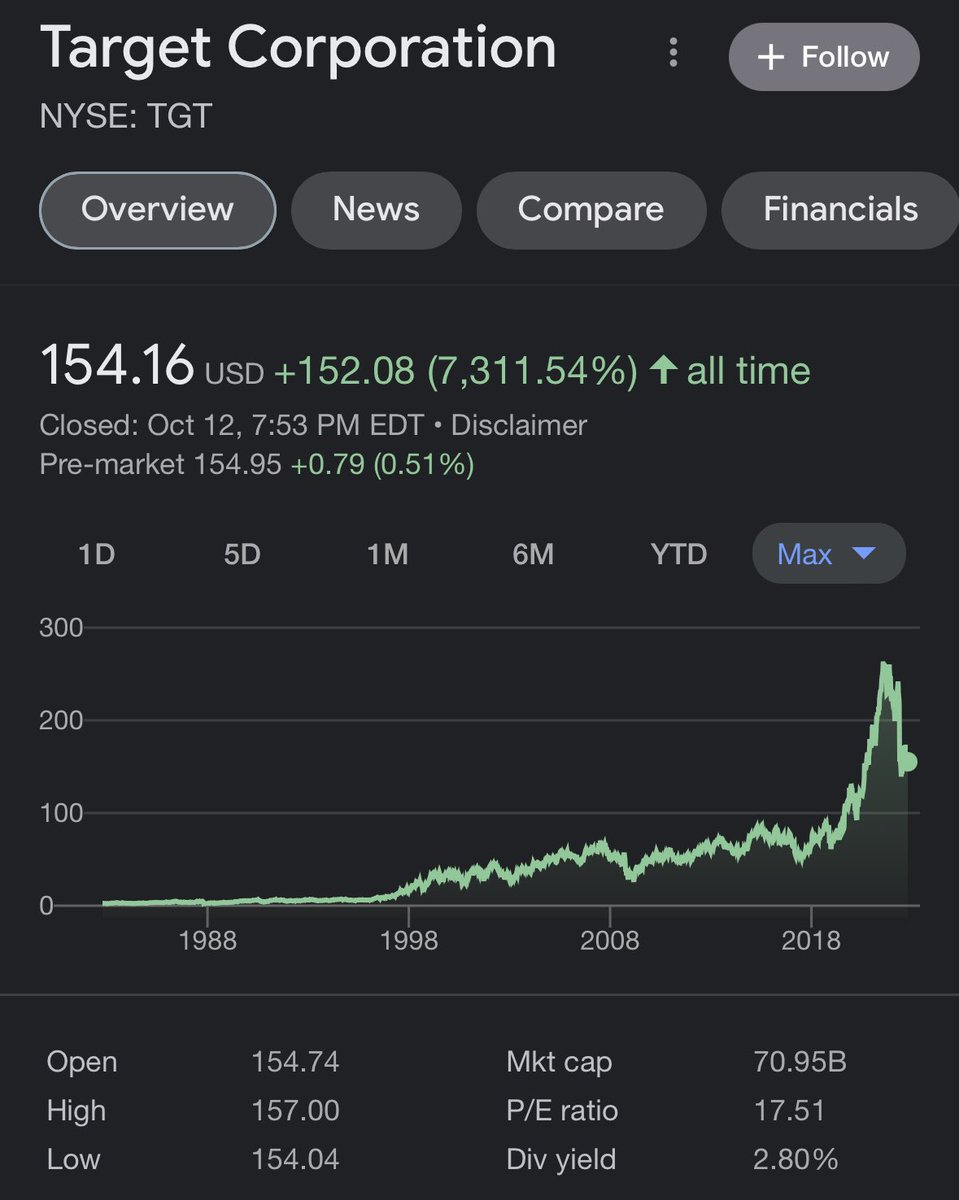The height and width of the screenshot is (1200, 959).
Task: Click the 300 y-axis label
Action: click(61, 628)
